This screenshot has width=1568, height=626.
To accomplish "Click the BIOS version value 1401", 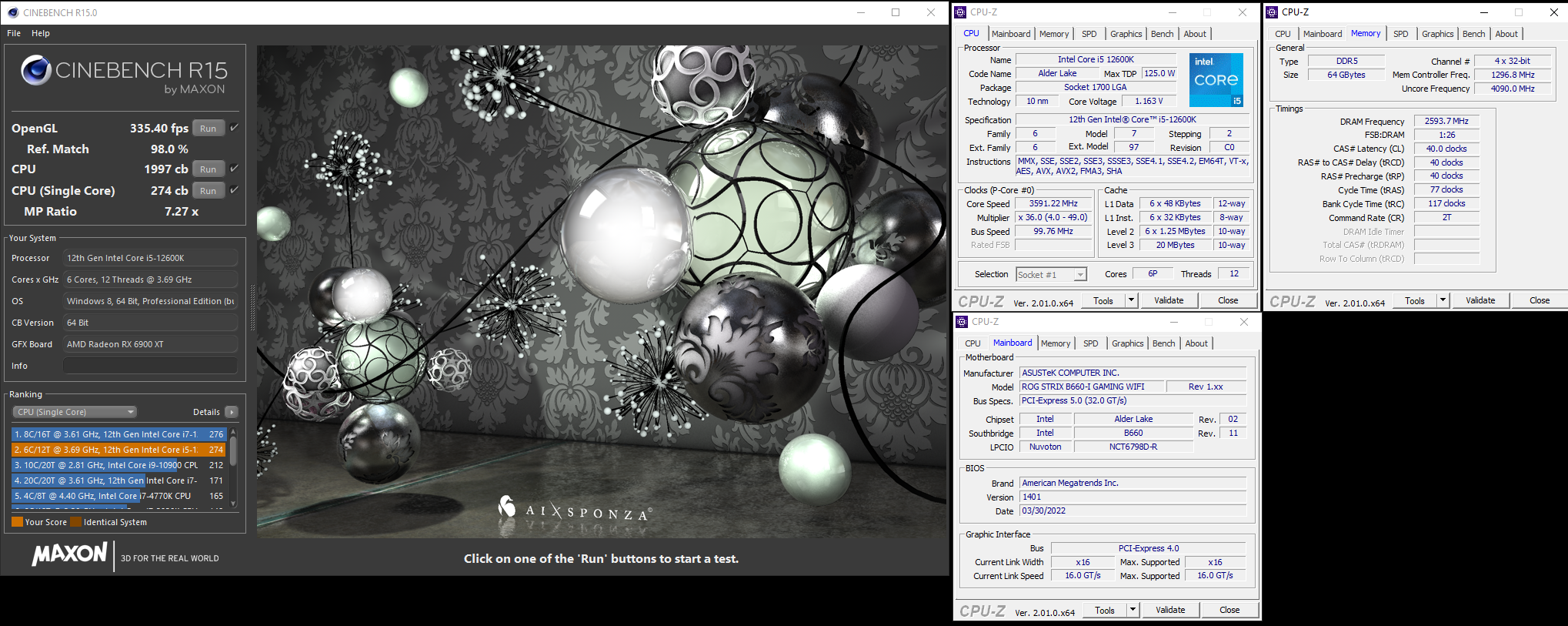I will click(1133, 497).
